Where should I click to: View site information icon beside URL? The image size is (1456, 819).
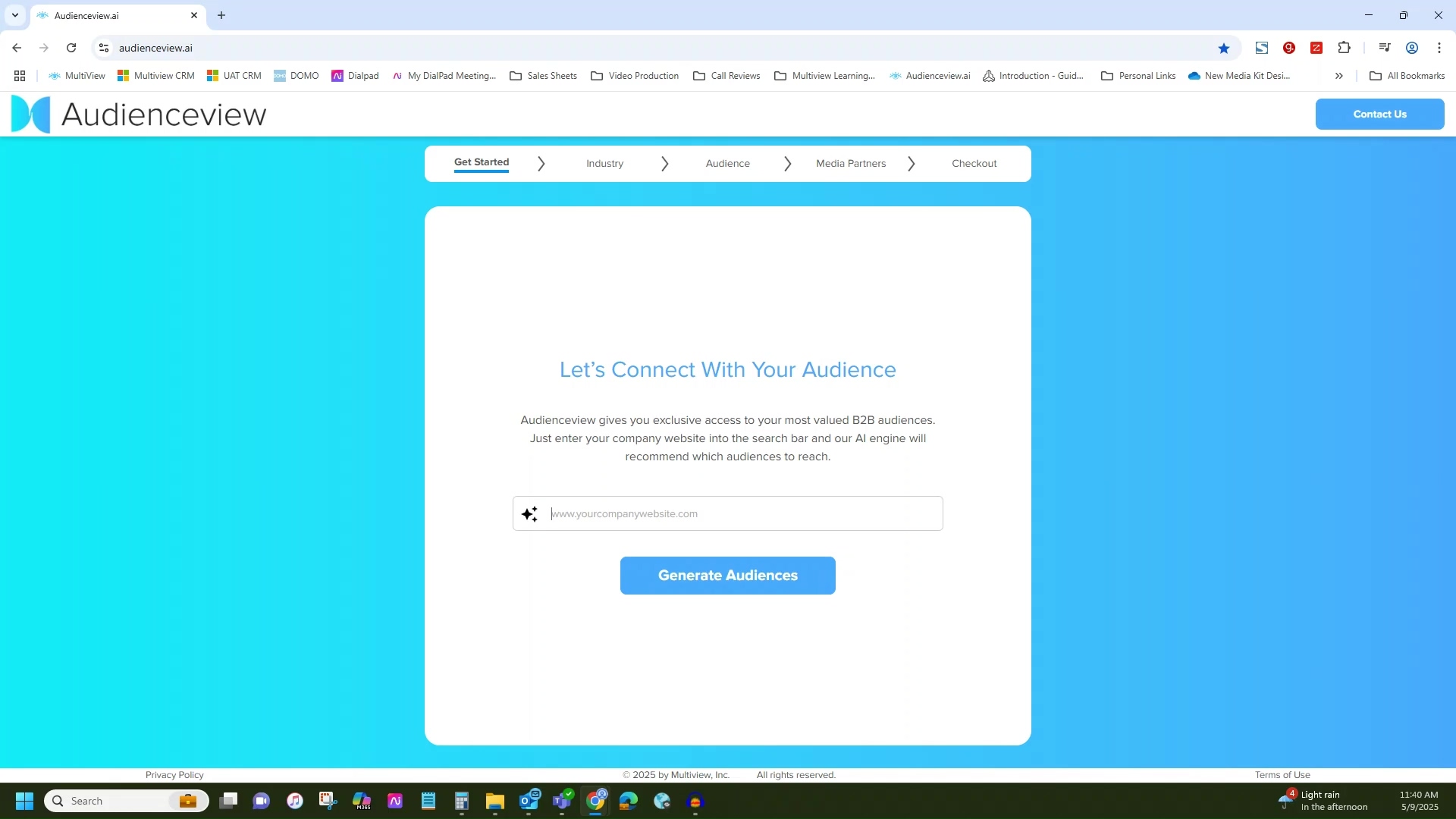(x=104, y=48)
